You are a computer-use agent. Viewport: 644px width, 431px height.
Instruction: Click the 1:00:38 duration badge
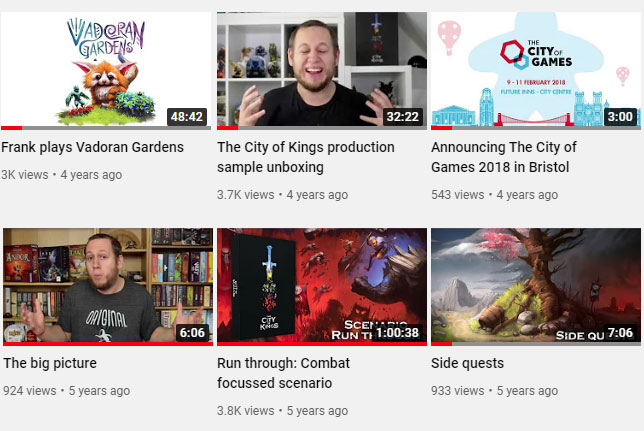click(397, 332)
